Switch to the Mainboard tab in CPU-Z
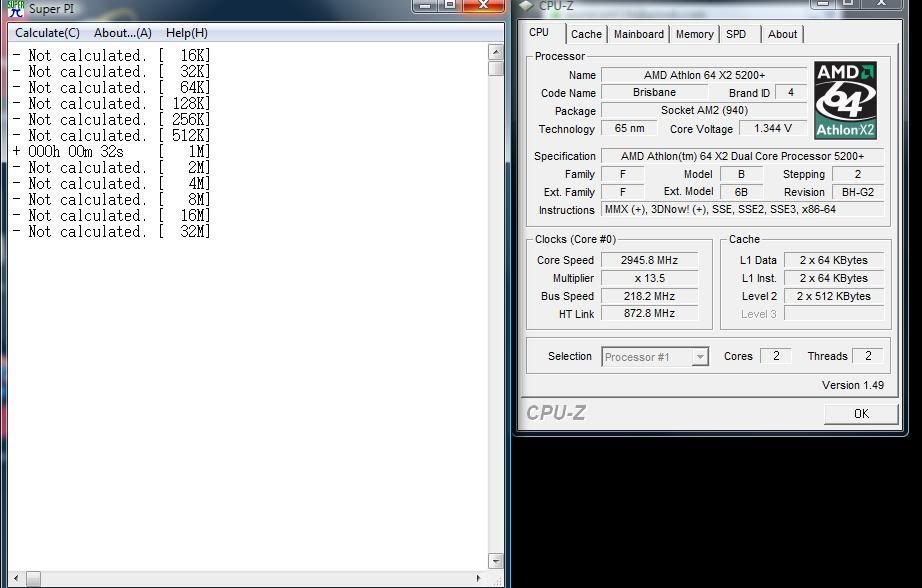This screenshot has width=922, height=588. (x=639, y=34)
